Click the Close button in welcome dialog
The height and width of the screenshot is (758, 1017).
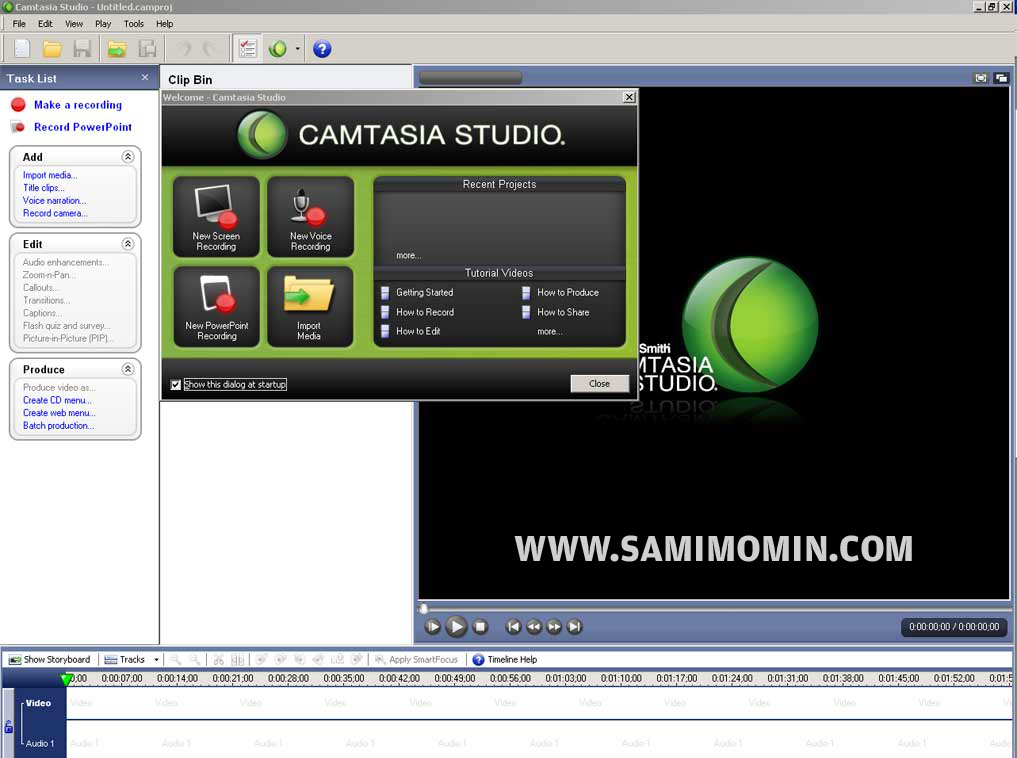tap(599, 383)
